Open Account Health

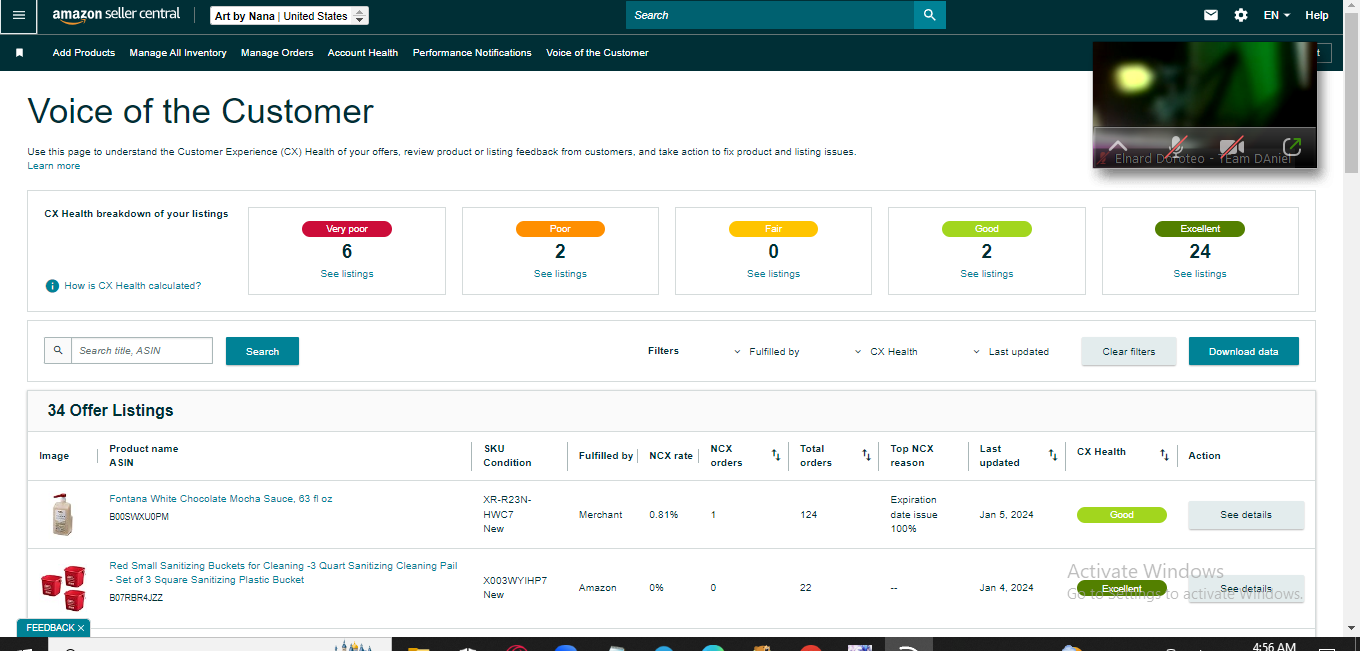(363, 53)
